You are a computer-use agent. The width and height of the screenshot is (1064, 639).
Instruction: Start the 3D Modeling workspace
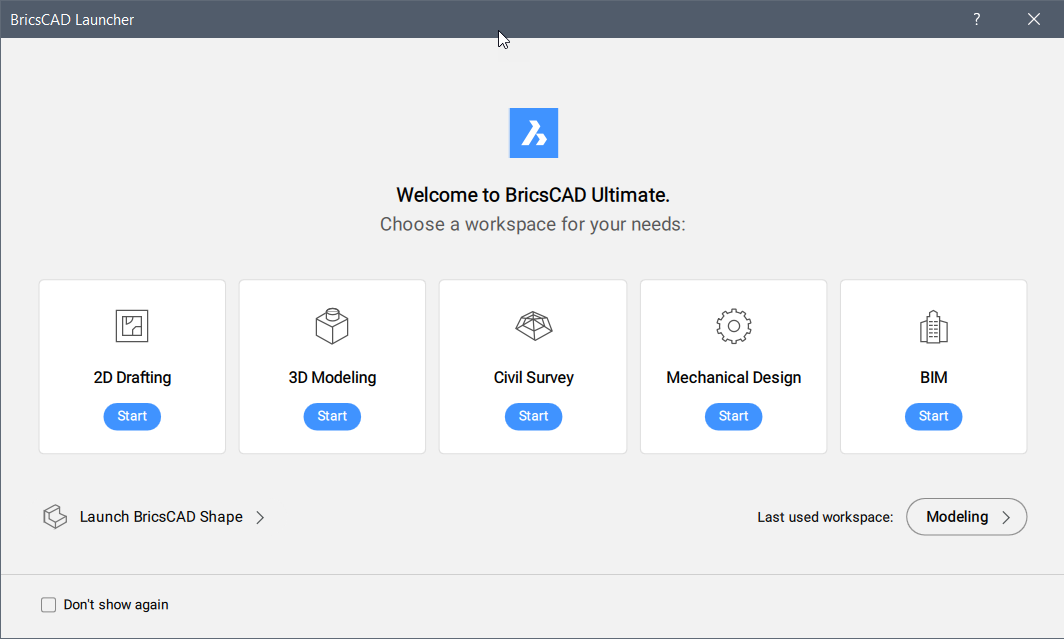(x=332, y=416)
